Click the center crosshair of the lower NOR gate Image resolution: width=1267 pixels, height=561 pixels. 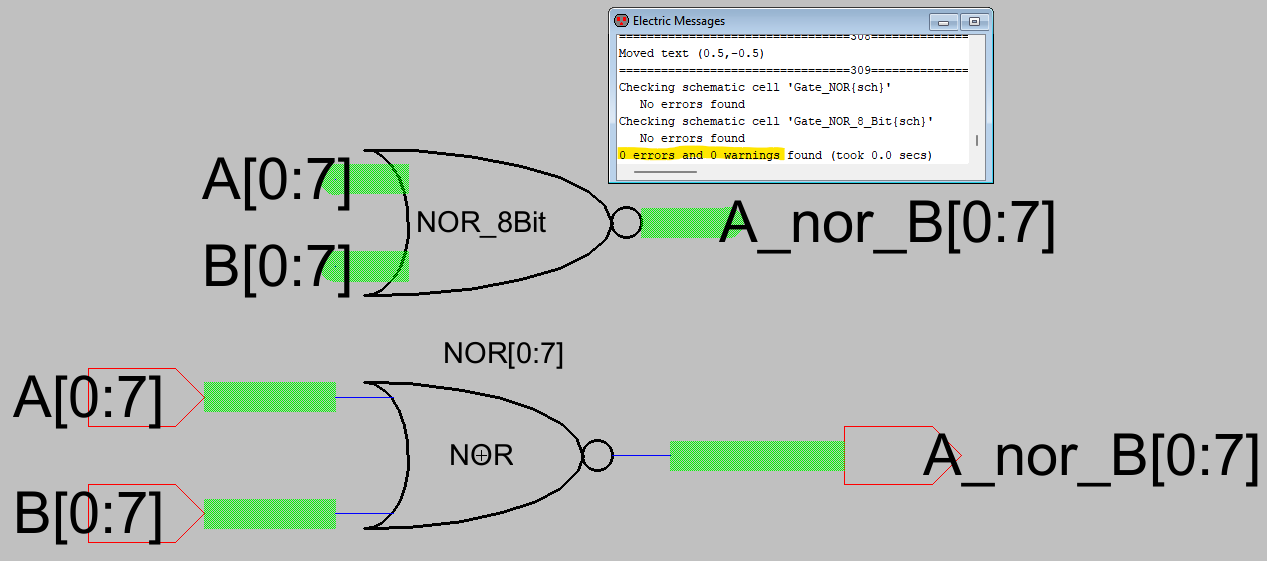pyautogui.click(x=481, y=456)
